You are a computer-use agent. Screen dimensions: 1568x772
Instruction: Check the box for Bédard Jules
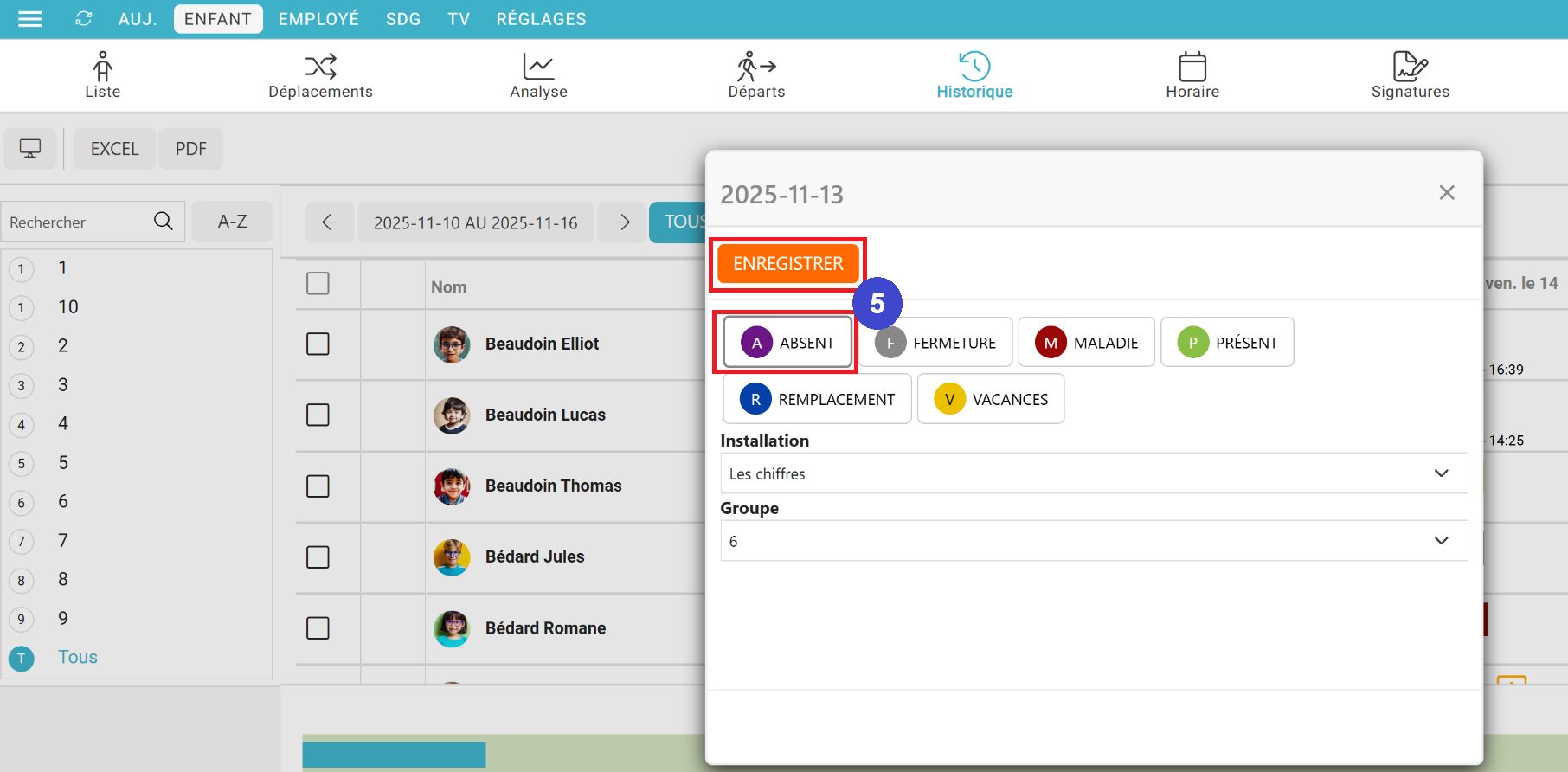(x=318, y=557)
